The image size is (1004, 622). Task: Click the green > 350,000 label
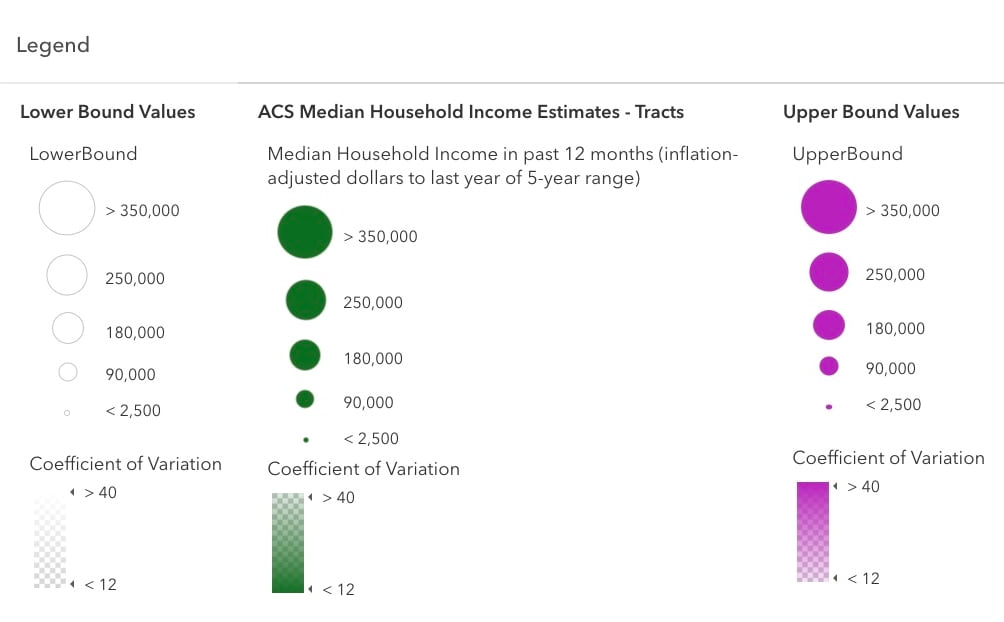pos(381,237)
